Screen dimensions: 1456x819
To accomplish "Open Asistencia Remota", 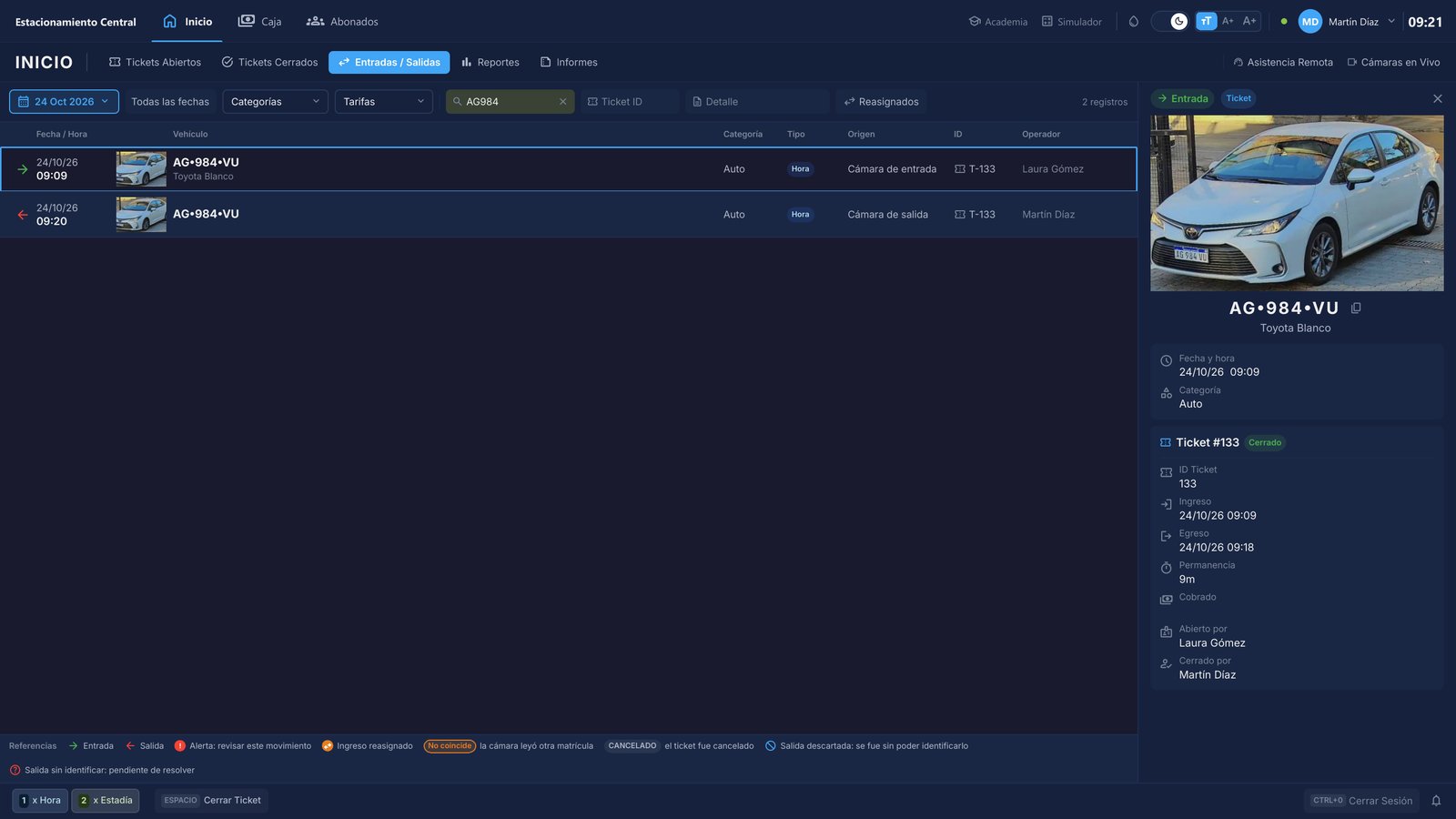I will click(1283, 62).
